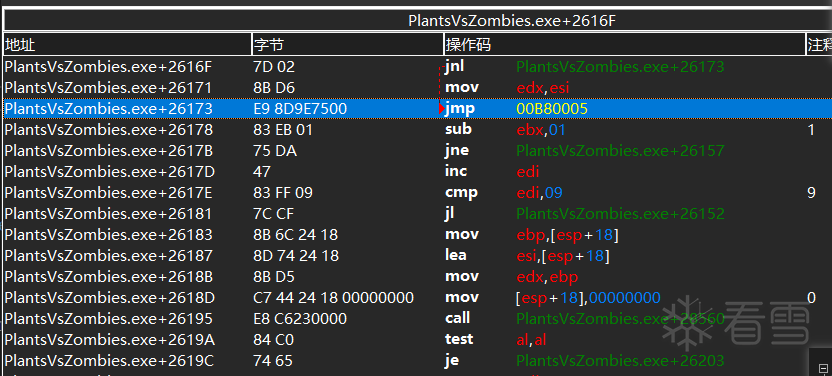Click the 操作码 column header

point(625,45)
